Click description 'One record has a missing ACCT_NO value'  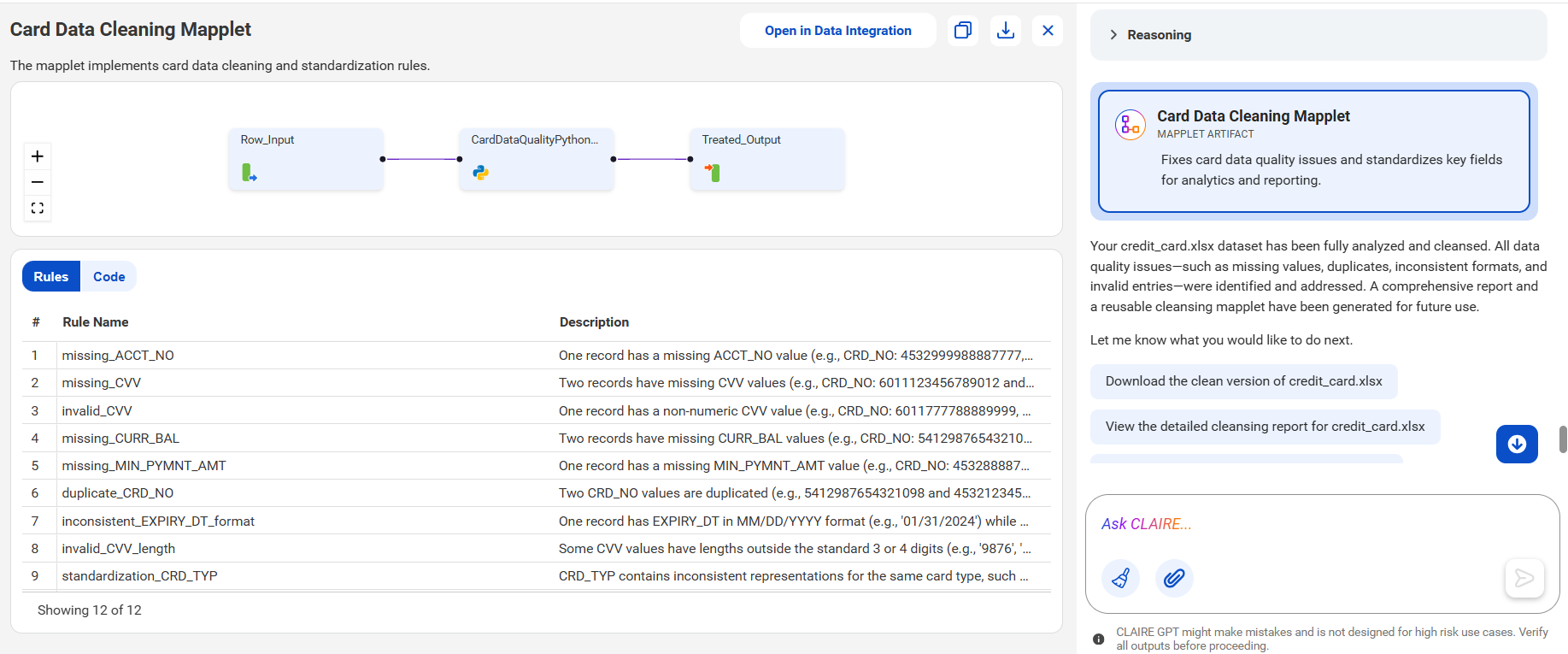coord(796,356)
